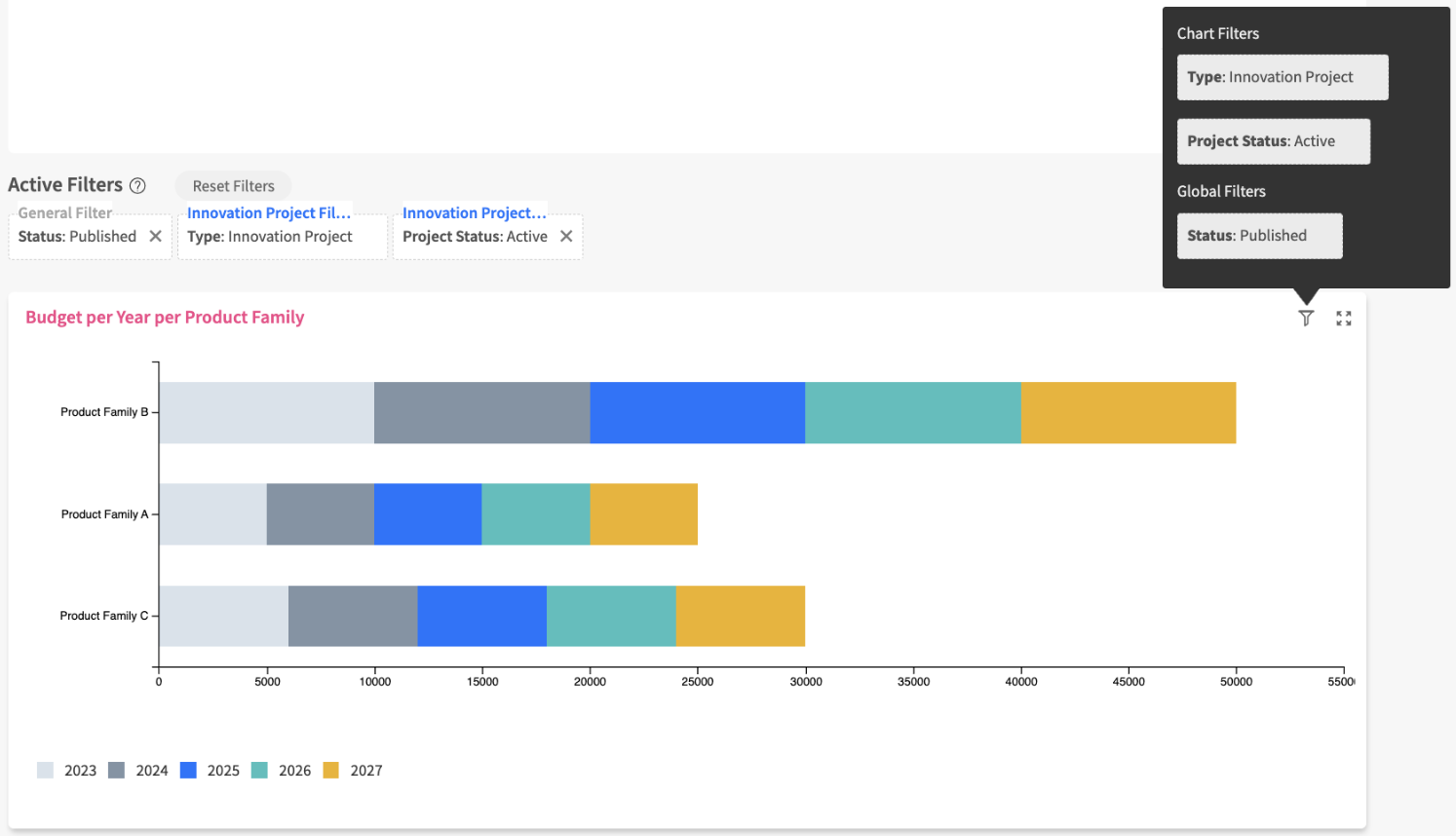
Task: Expand chart to fullscreen view
Action: click(1344, 319)
